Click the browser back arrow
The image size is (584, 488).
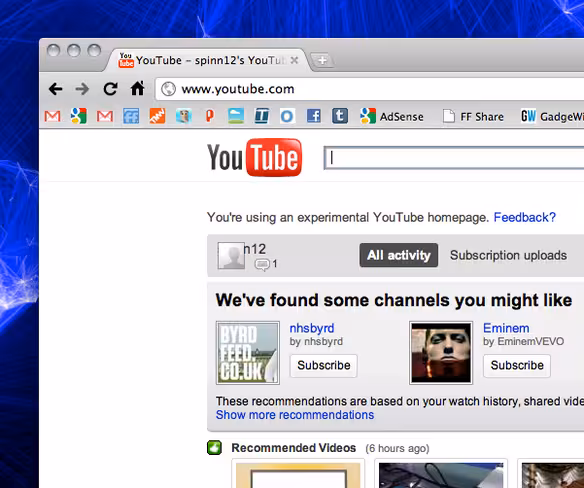55,89
